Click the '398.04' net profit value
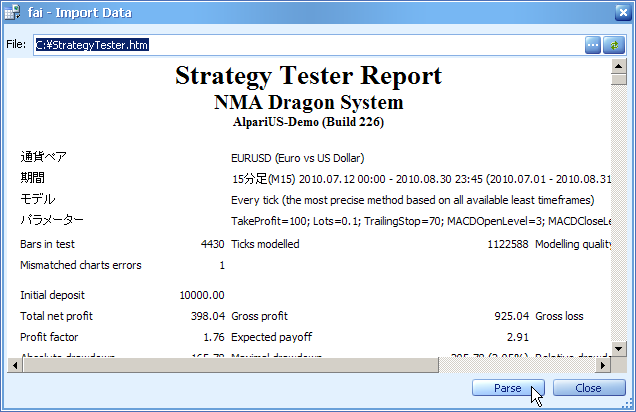This screenshot has height=412, width=636. pyautogui.click(x=208, y=316)
